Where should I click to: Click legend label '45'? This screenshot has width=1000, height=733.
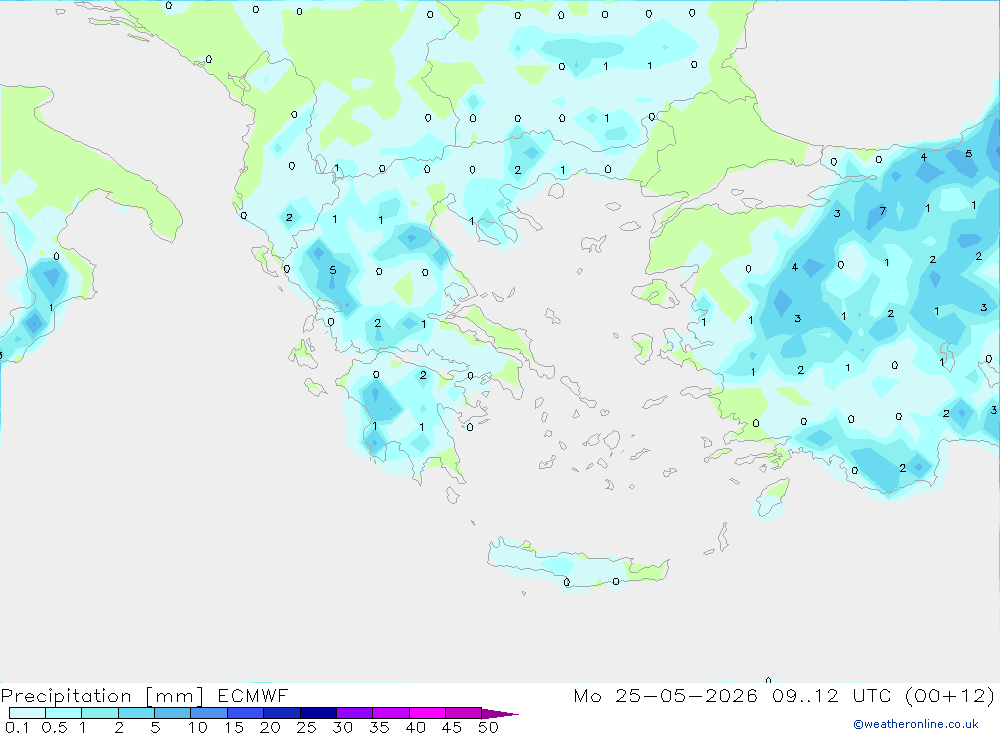coord(452,727)
